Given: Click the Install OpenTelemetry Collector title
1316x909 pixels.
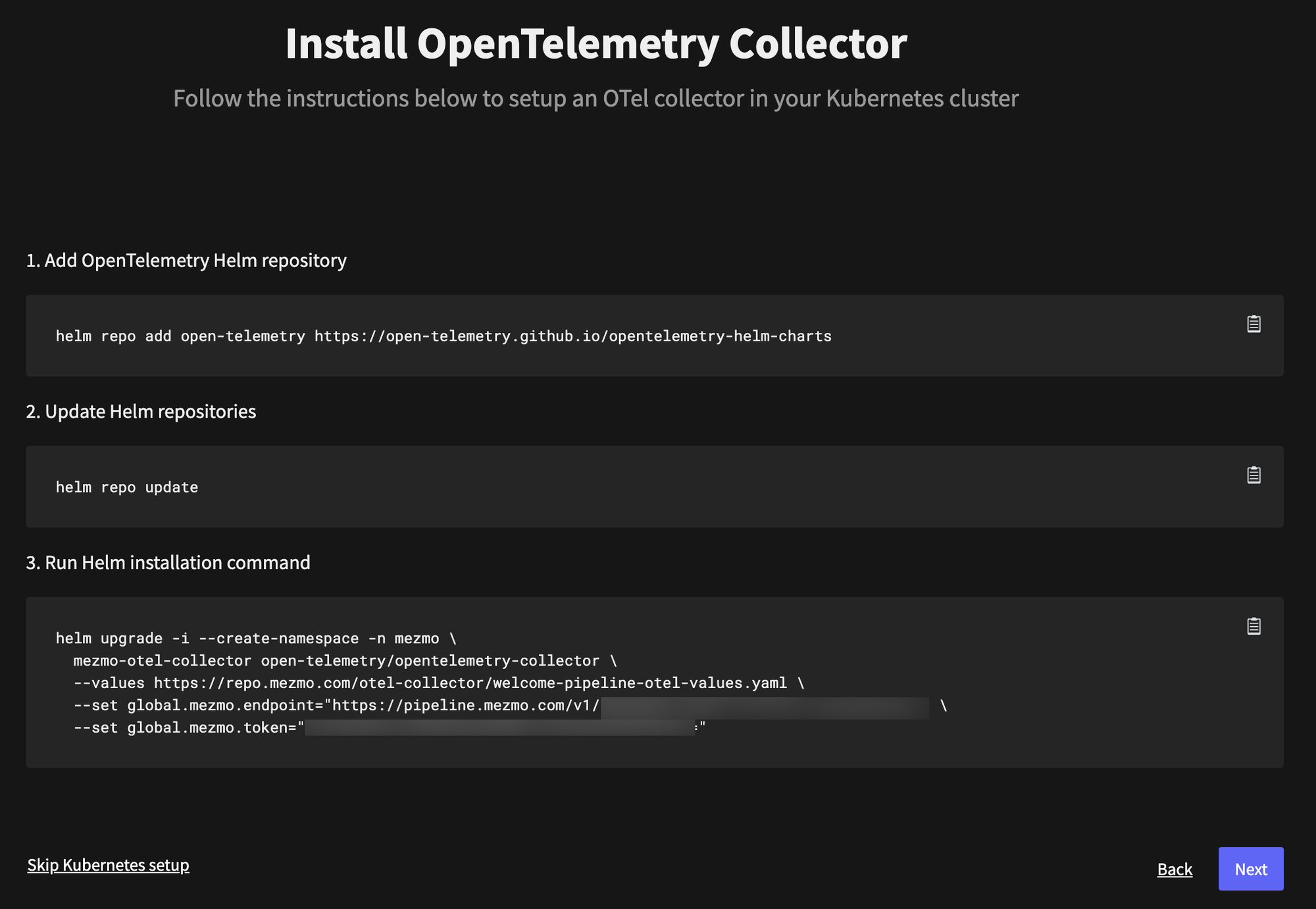Looking at the screenshot, I should click(x=595, y=43).
